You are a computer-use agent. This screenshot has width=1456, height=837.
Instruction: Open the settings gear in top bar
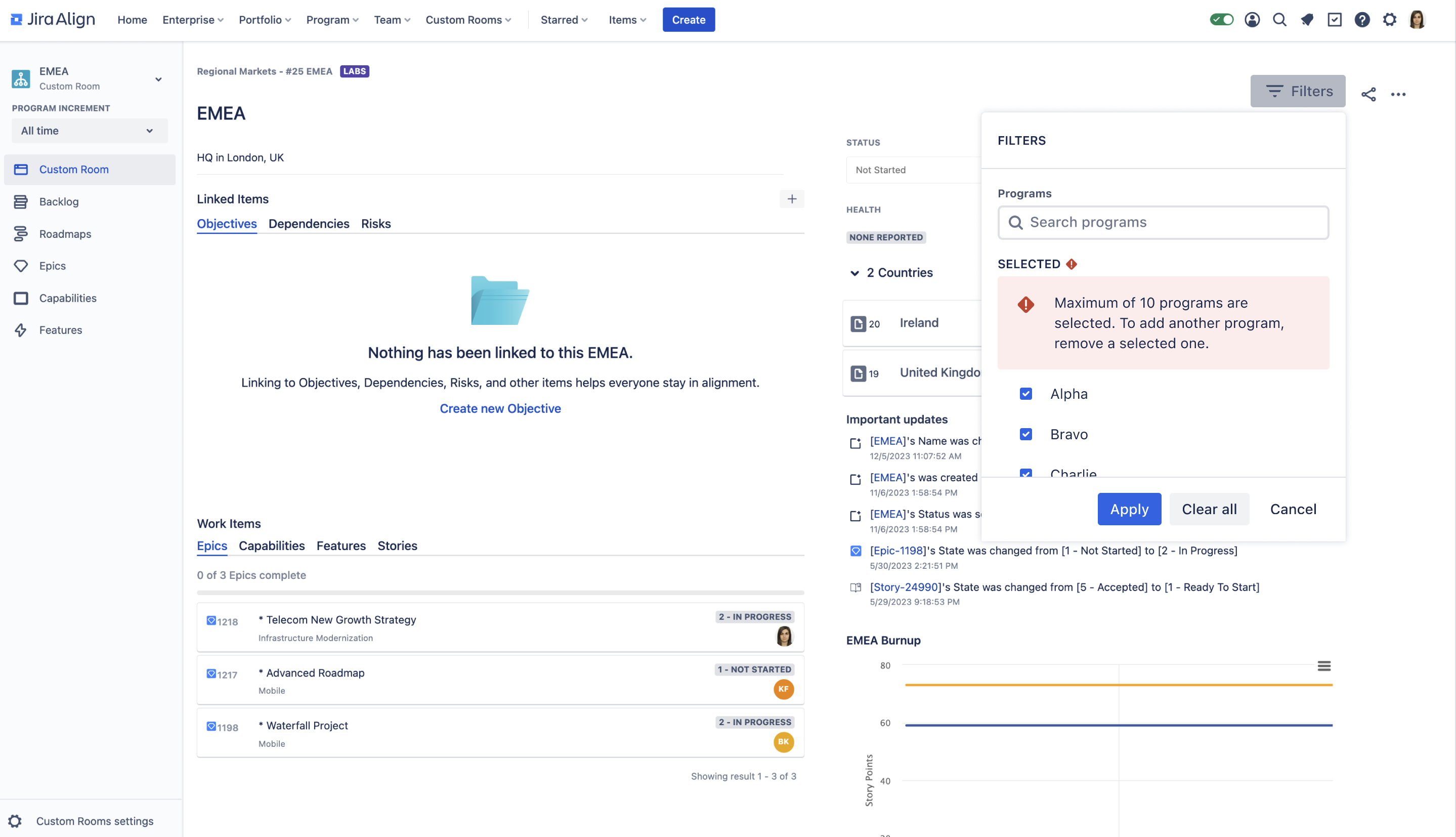(x=1389, y=20)
